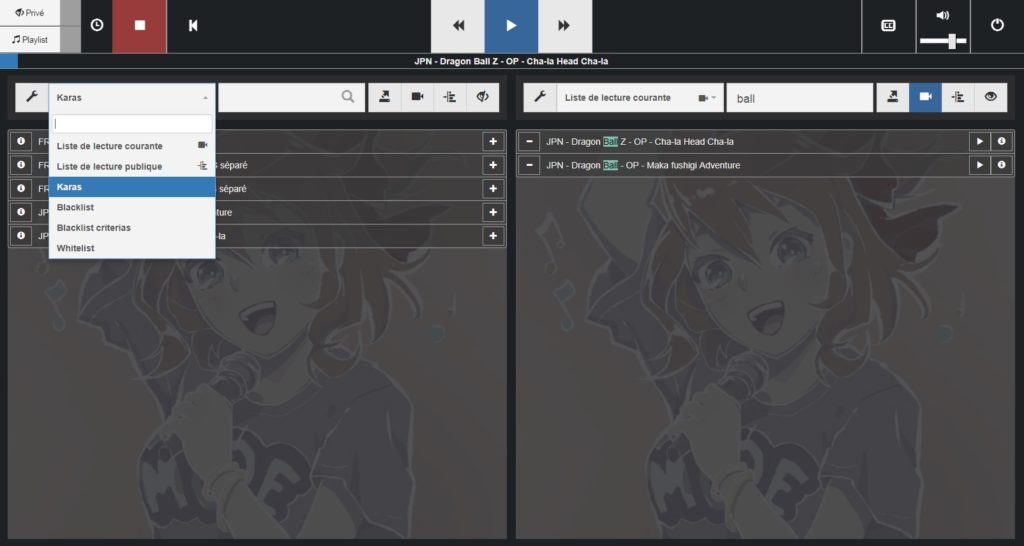Add the topmost left song starting 'FR'
The image size is (1024, 546).
(x=493, y=142)
